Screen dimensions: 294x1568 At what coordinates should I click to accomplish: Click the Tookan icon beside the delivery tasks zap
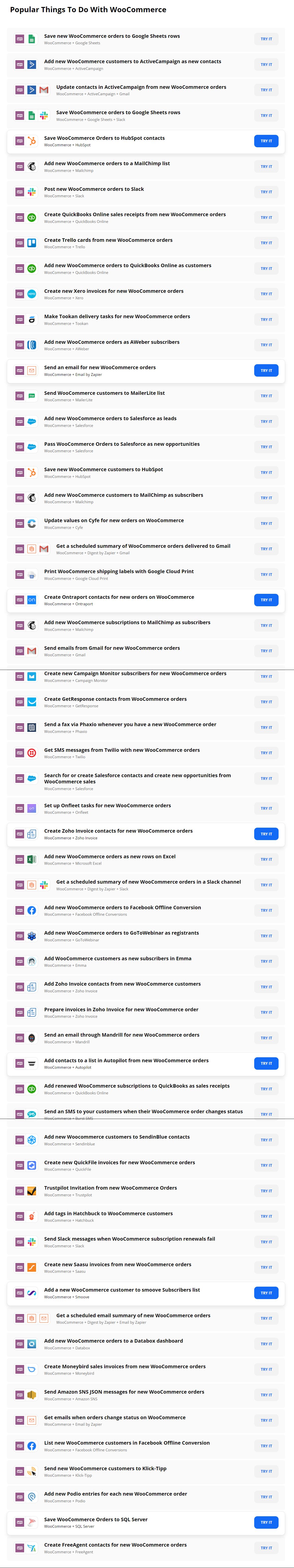(x=32, y=320)
